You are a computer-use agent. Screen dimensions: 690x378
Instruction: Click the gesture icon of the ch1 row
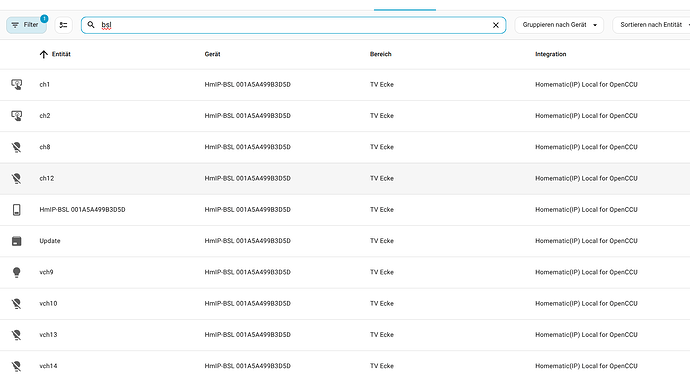coord(16,84)
